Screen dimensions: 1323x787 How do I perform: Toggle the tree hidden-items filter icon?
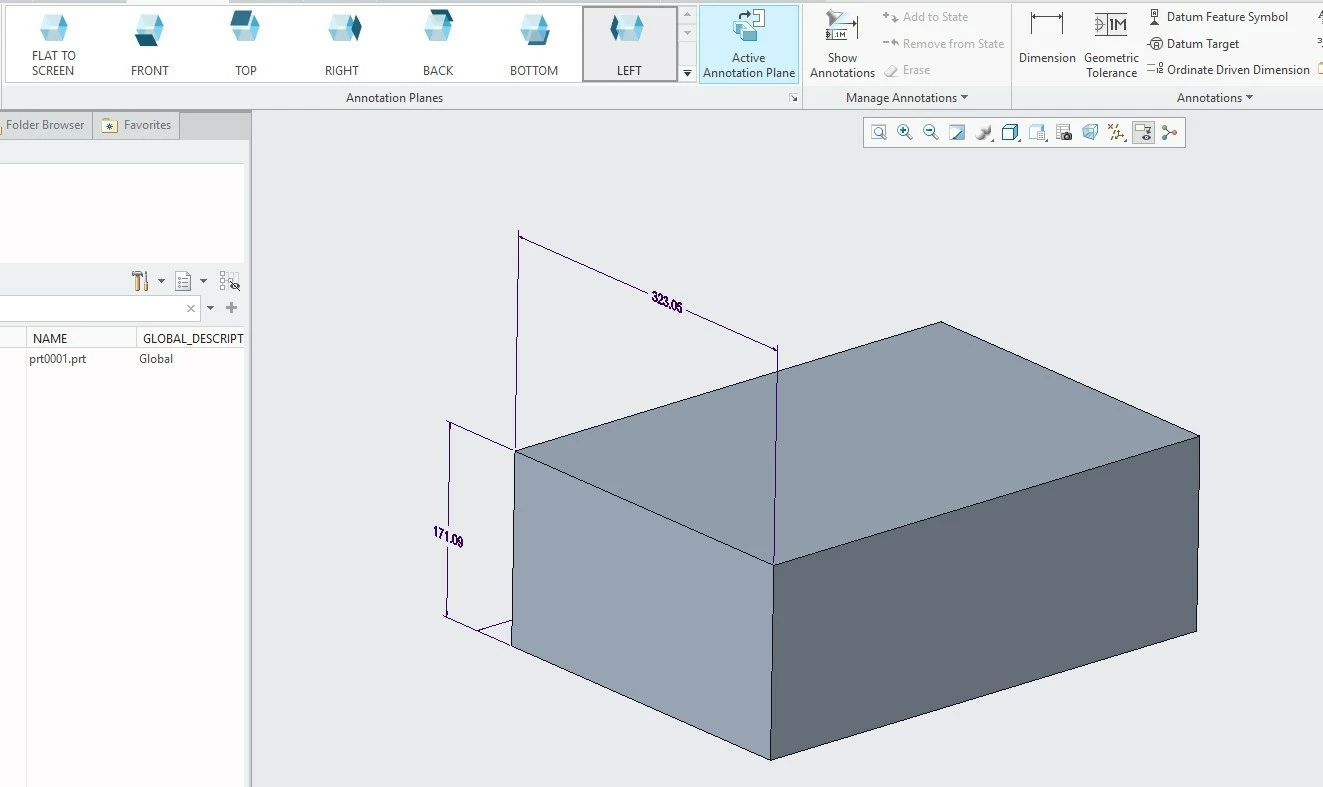229,281
